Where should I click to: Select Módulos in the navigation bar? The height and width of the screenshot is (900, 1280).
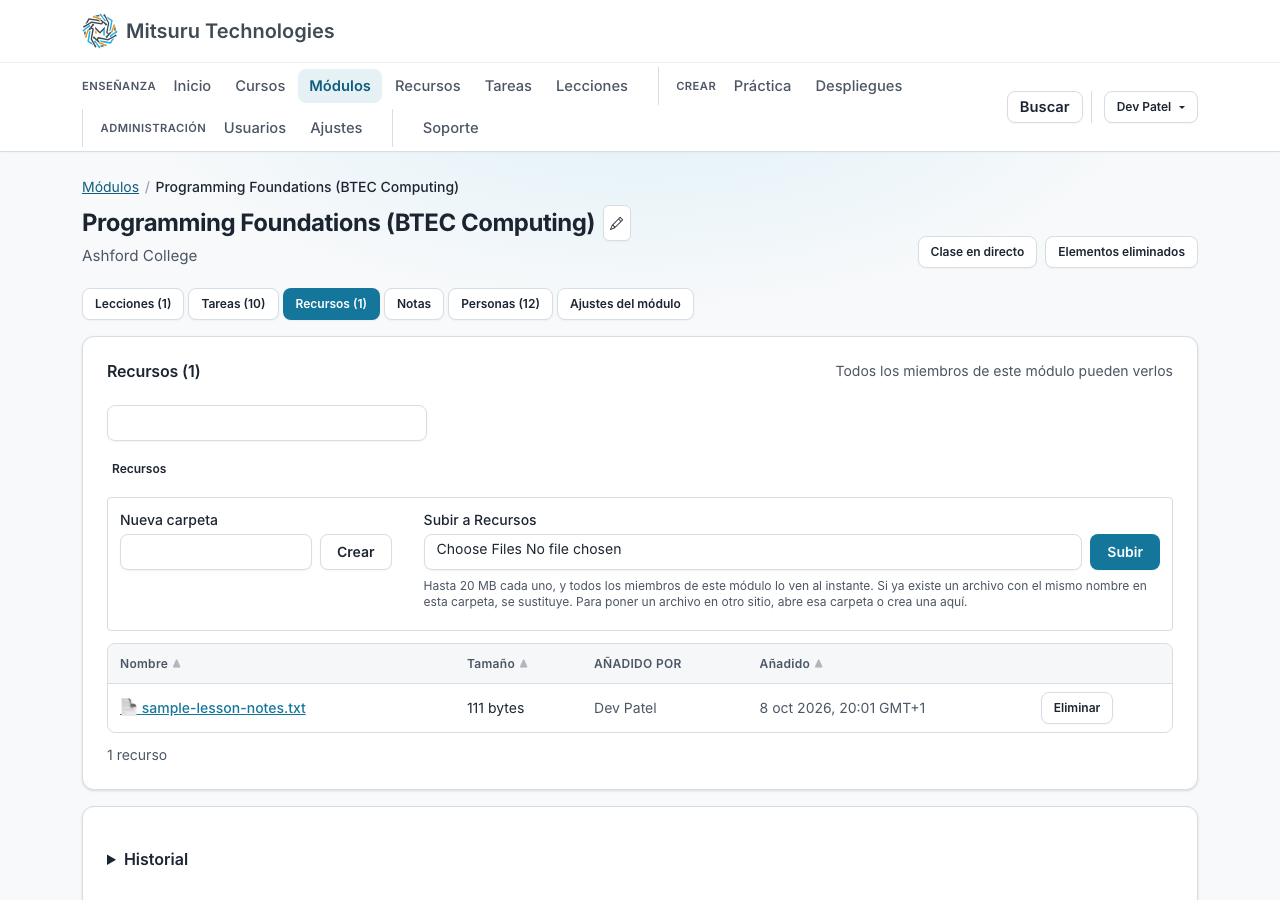(x=340, y=86)
